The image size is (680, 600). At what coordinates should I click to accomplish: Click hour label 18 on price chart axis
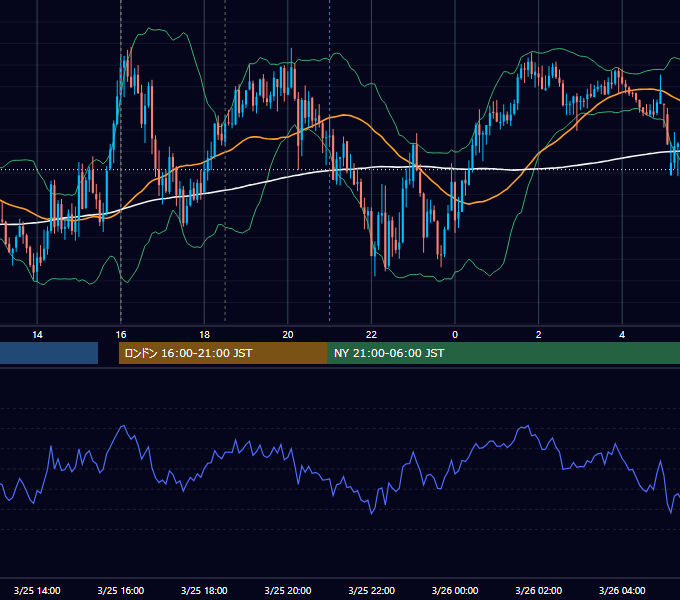[x=204, y=335]
